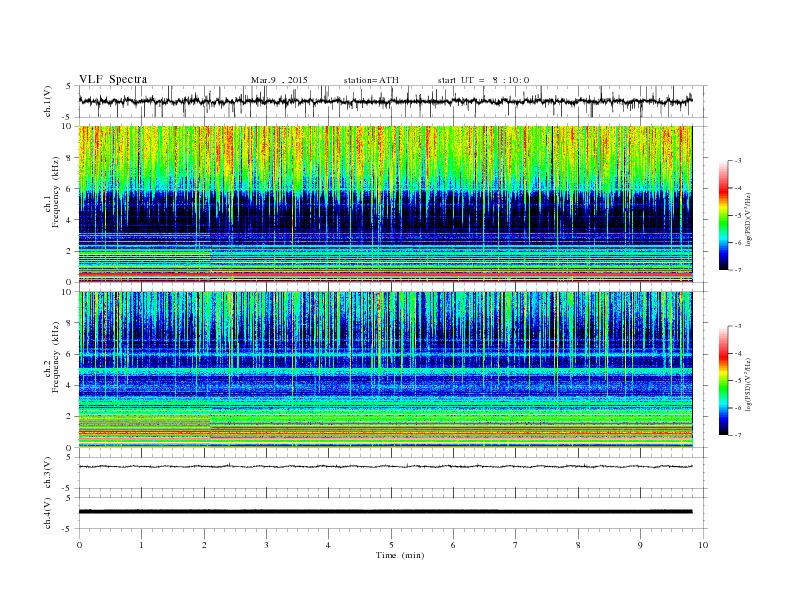Click the "2" kHz tick on ch.2 frequency axis
The image size is (792, 612).
(70, 416)
